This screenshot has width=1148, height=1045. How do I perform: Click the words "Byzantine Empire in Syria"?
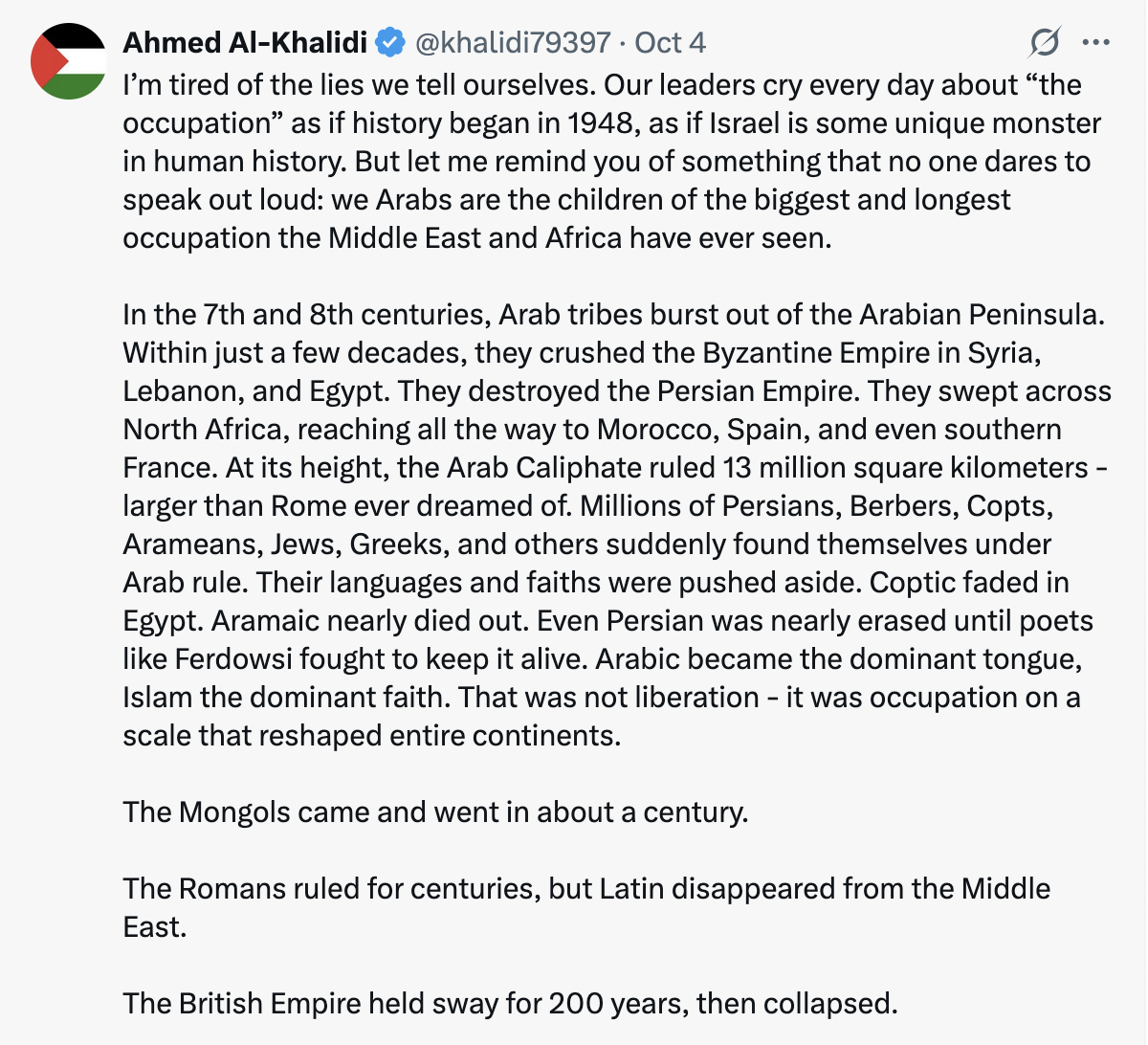click(871, 352)
